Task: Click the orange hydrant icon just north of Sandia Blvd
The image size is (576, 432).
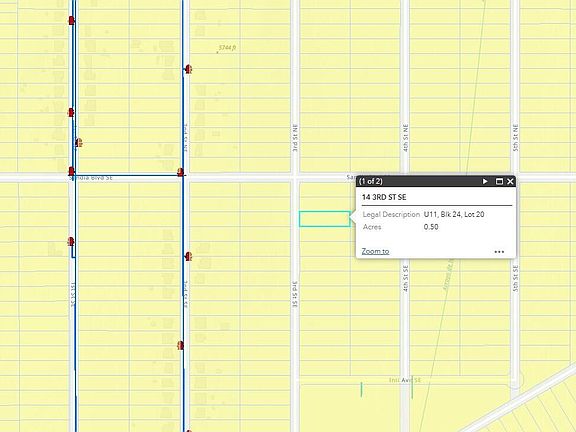Action: [x=79, y=143]
